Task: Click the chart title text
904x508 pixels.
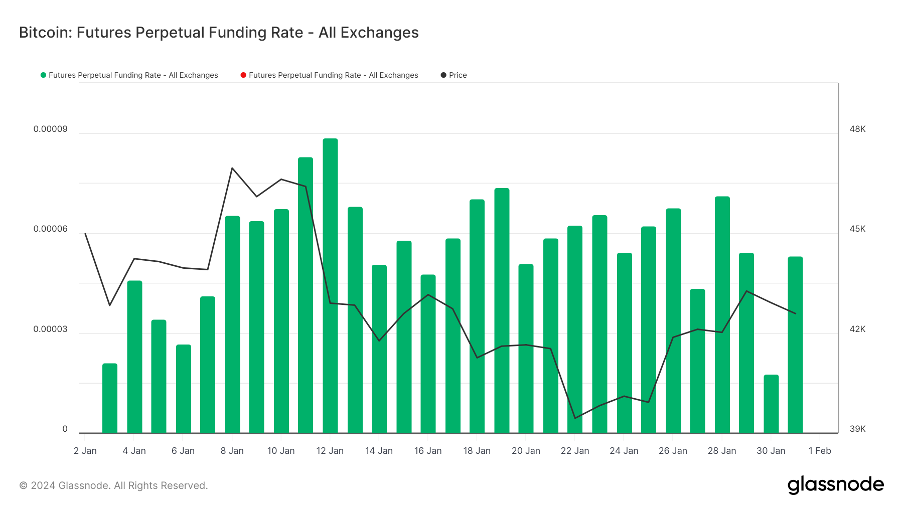Action: pos(219,32)
